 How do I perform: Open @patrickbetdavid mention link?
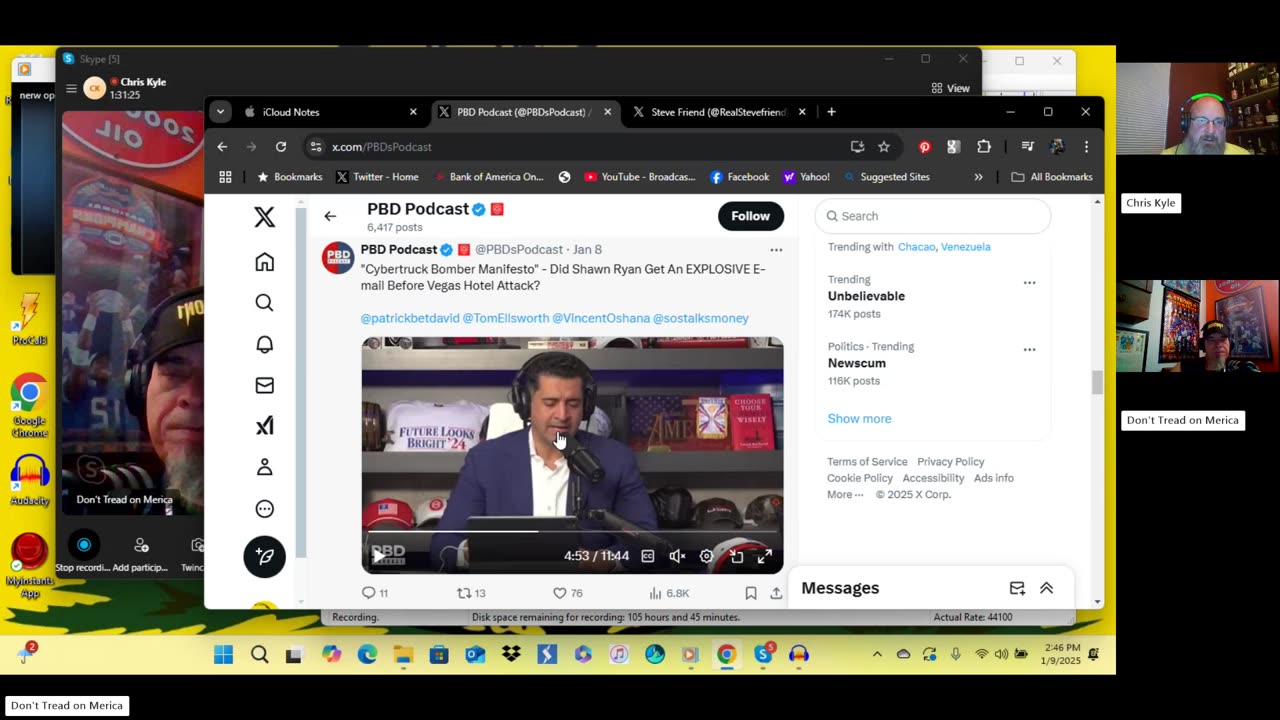[x=410, y=318]
